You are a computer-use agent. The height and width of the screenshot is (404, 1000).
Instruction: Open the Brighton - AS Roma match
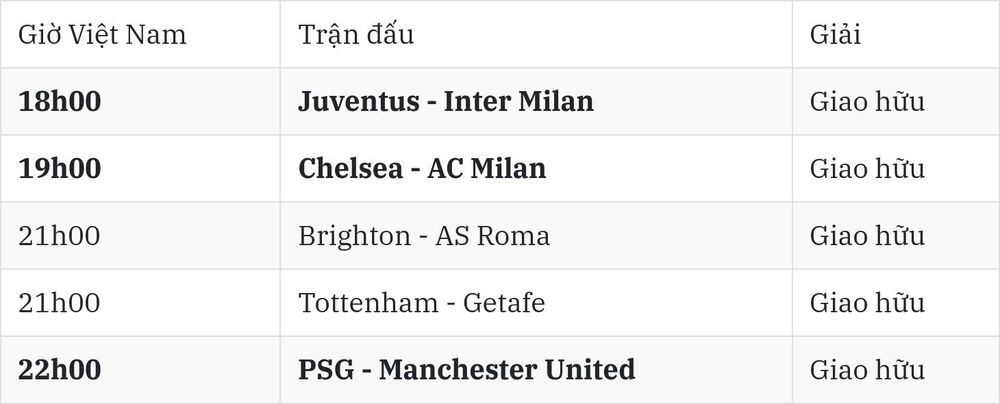pyautogui.click(x=424, y=236)
